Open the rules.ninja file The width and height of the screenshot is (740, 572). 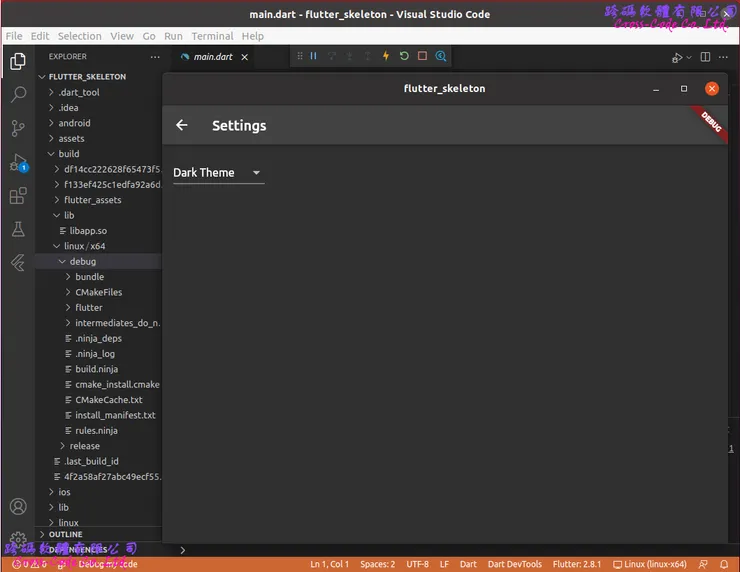(x=98, y=430)
